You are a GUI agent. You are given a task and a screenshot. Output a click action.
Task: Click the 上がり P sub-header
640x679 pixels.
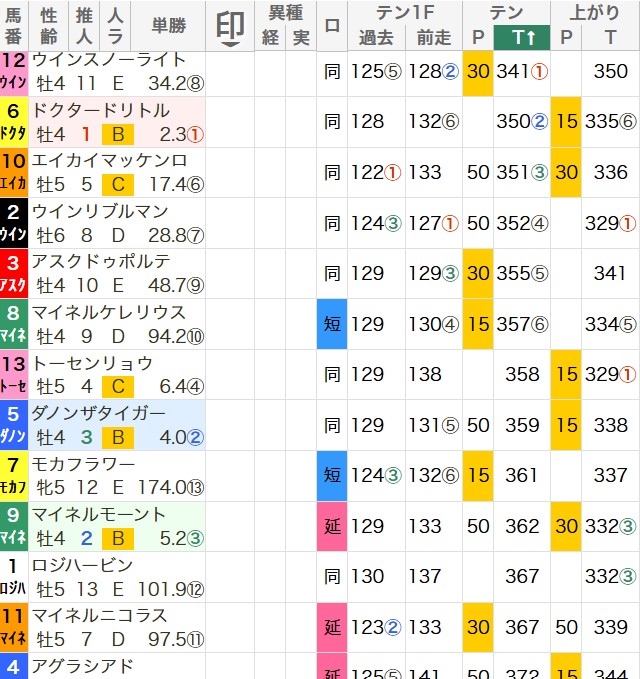(x=566, y=38)
